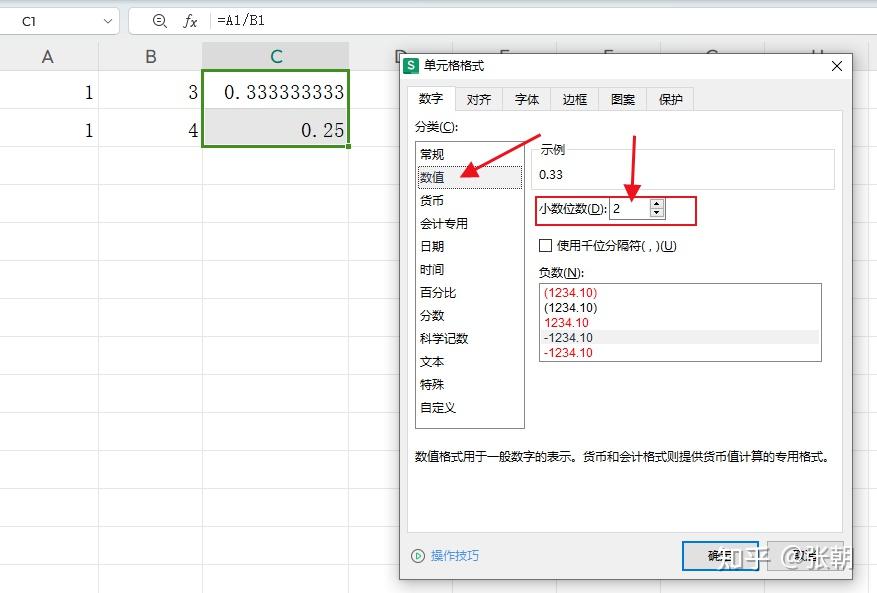
Task: Select 会计专用 category
Action: [469, 223]
